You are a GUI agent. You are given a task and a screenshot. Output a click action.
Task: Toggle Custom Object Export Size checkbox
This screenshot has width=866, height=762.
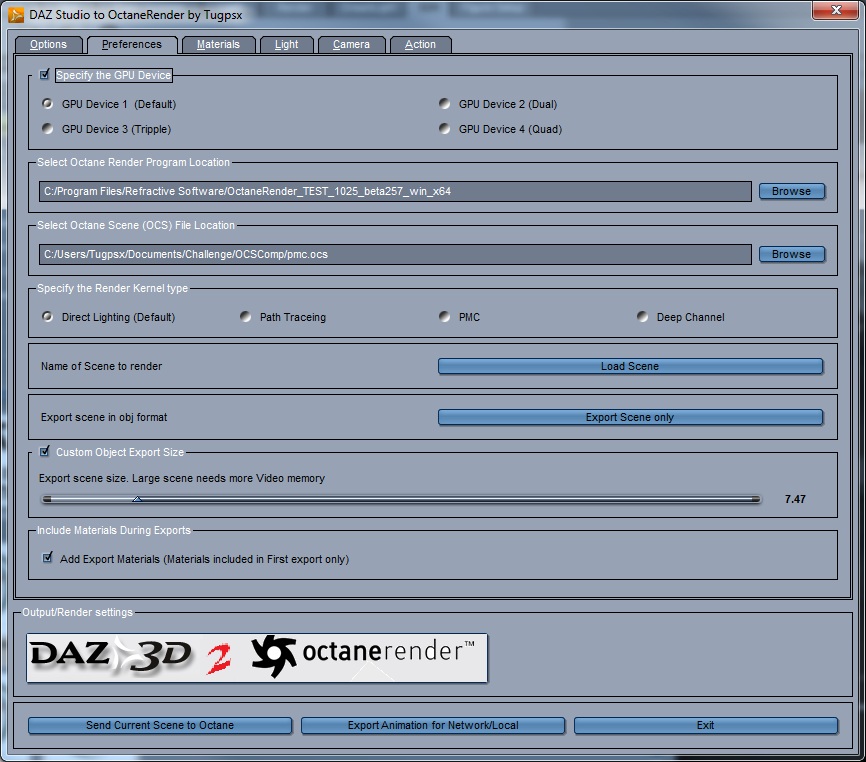[x=45, y=452]
